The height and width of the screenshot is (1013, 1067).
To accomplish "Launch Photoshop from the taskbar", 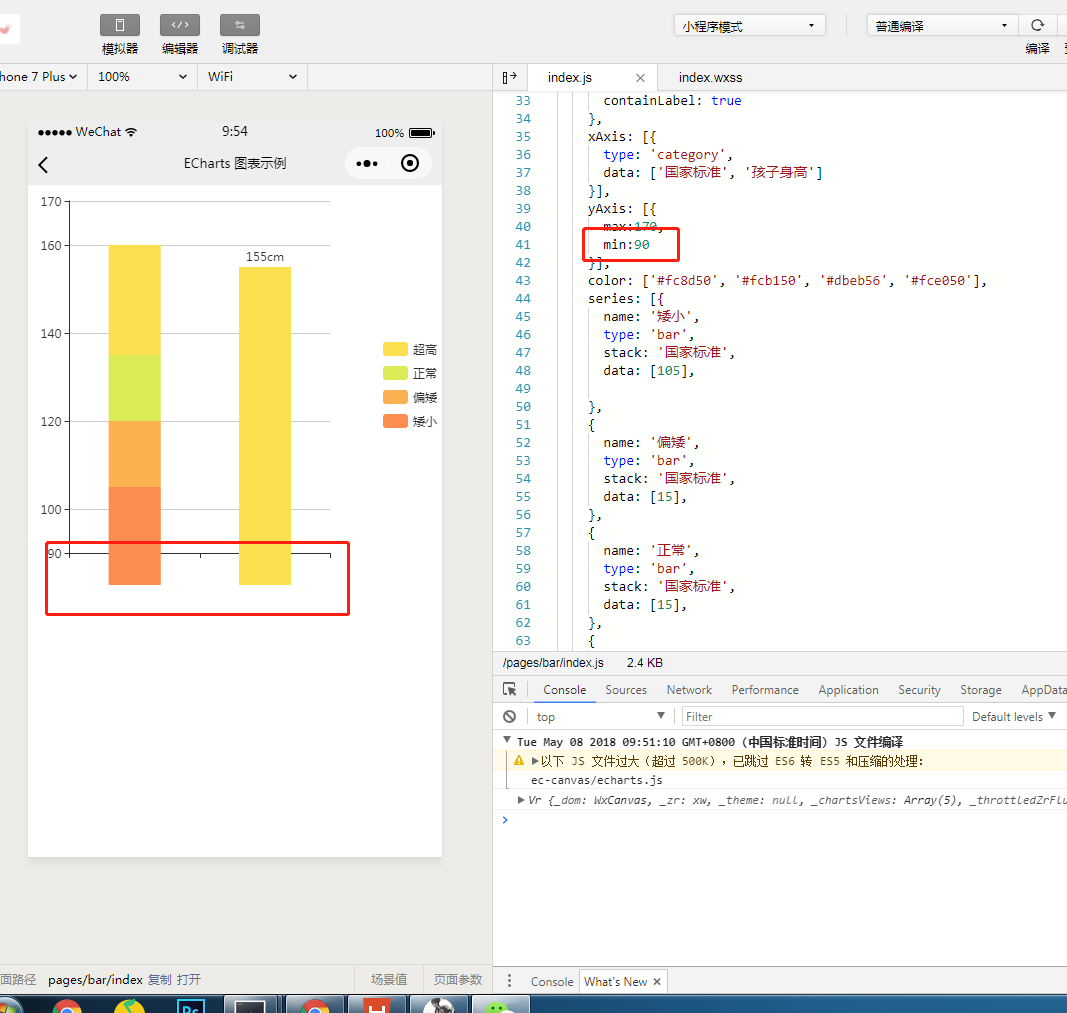I will 190,1003.
